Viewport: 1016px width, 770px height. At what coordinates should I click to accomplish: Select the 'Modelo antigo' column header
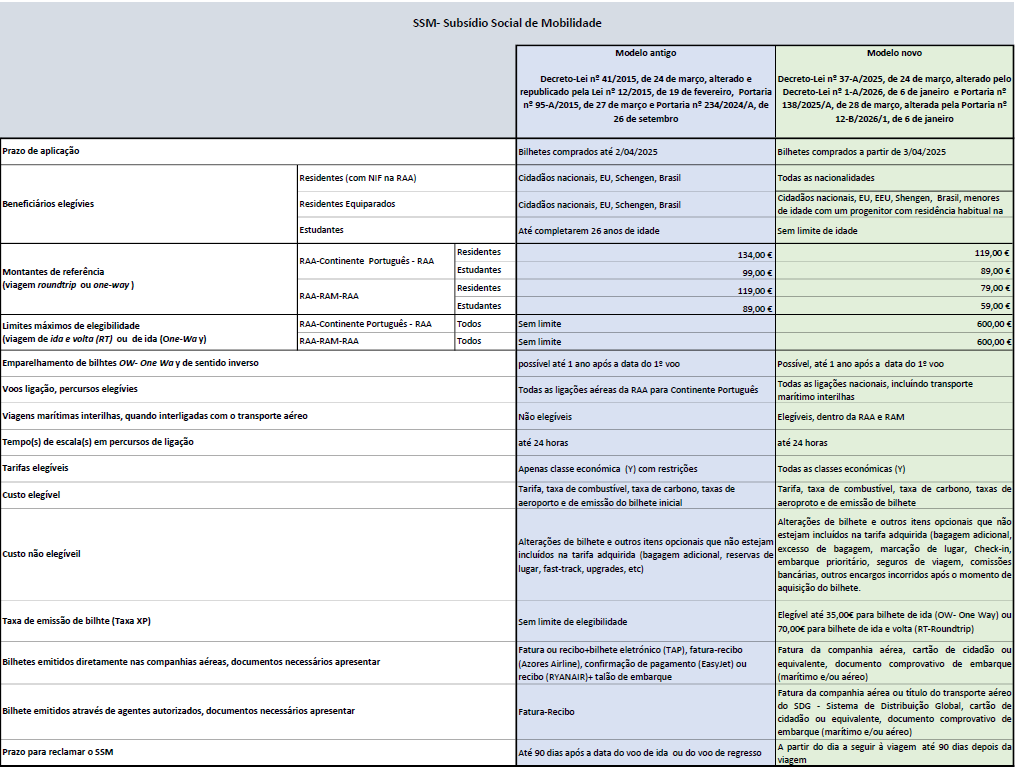[x=645, y=52]
